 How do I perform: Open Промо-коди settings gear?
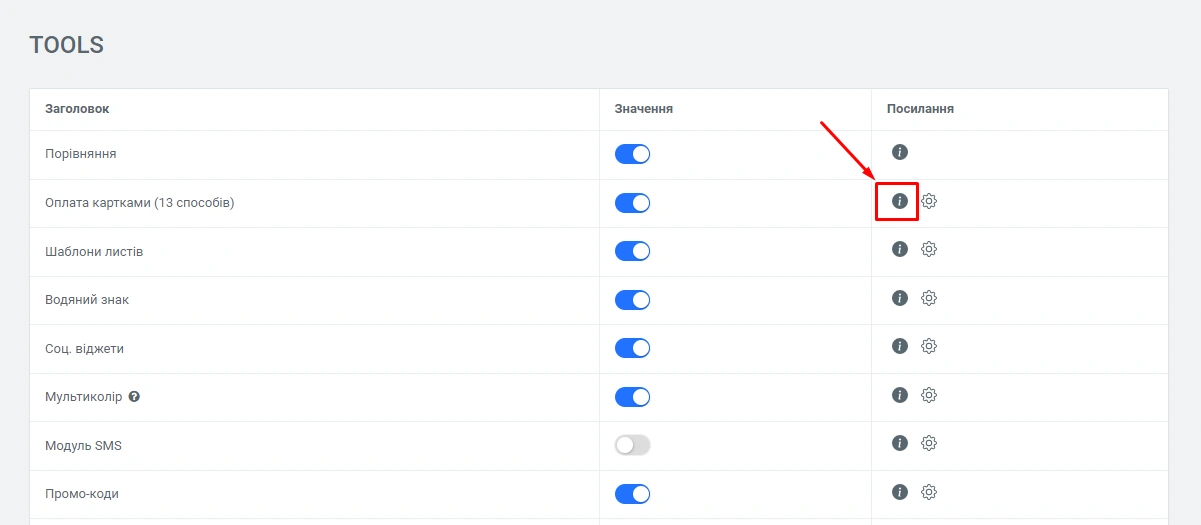tap(929, 492)
